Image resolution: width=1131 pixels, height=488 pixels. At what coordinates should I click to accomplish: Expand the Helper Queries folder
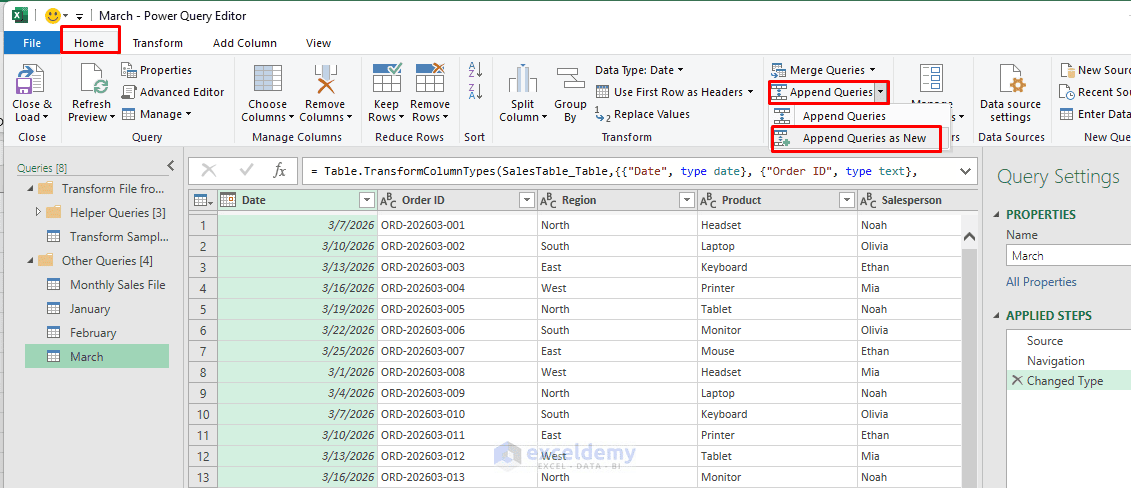[x=38, y=213]
